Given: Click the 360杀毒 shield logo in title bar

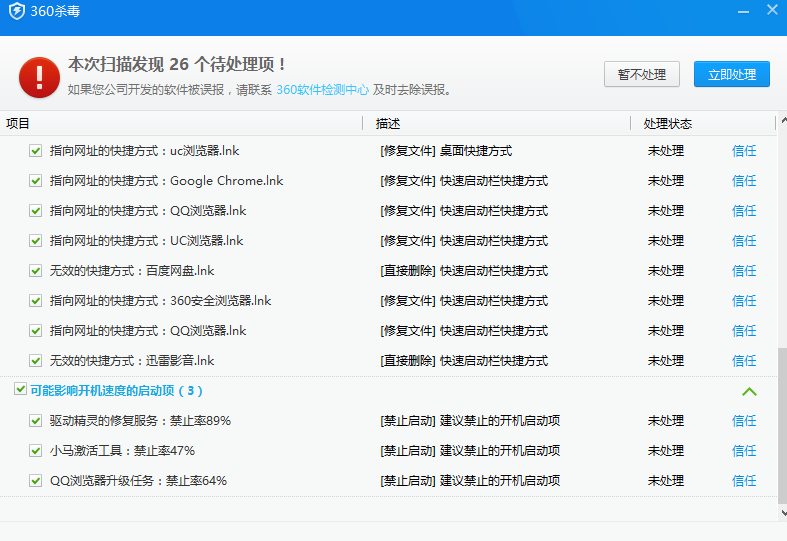Looking at the screenshot, I should (x=16, y=11).
